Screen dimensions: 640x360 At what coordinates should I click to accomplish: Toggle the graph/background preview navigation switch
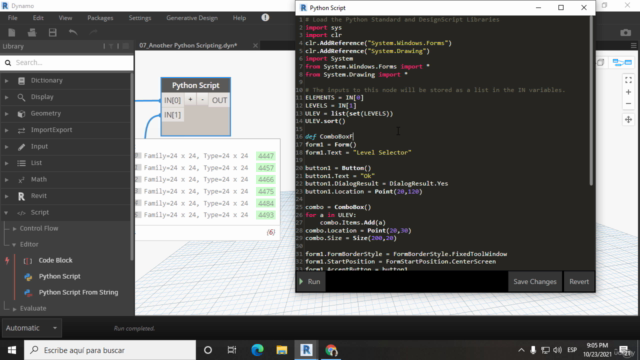[622, 62]
